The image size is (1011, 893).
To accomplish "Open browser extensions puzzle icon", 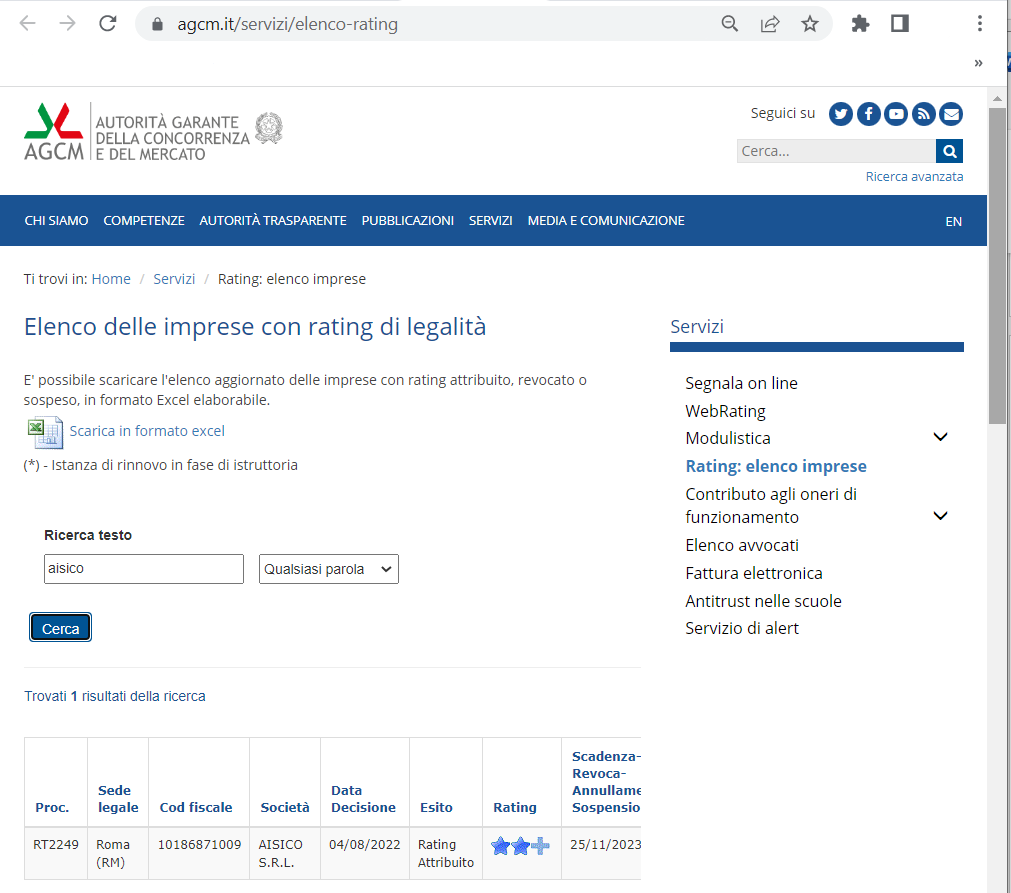I will tap(860, 24).
